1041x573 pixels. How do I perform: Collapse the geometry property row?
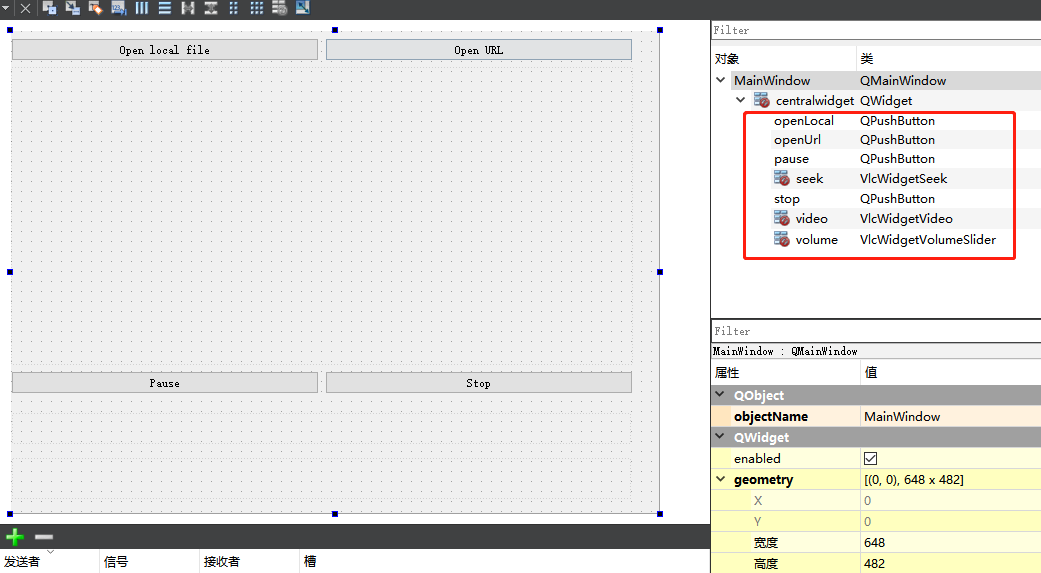click(720, 479)
